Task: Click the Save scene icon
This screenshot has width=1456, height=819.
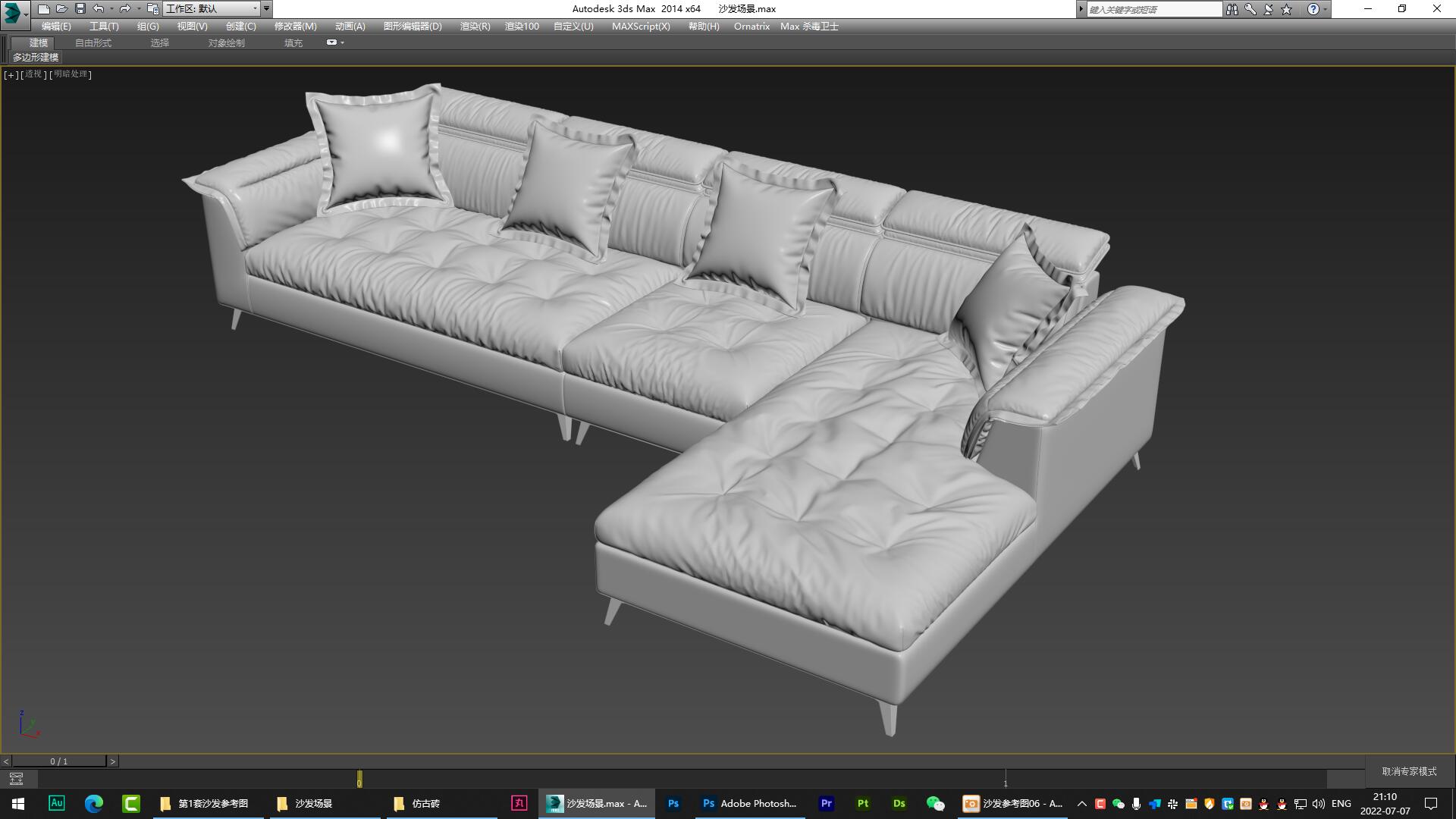Action: pos(79,8)
